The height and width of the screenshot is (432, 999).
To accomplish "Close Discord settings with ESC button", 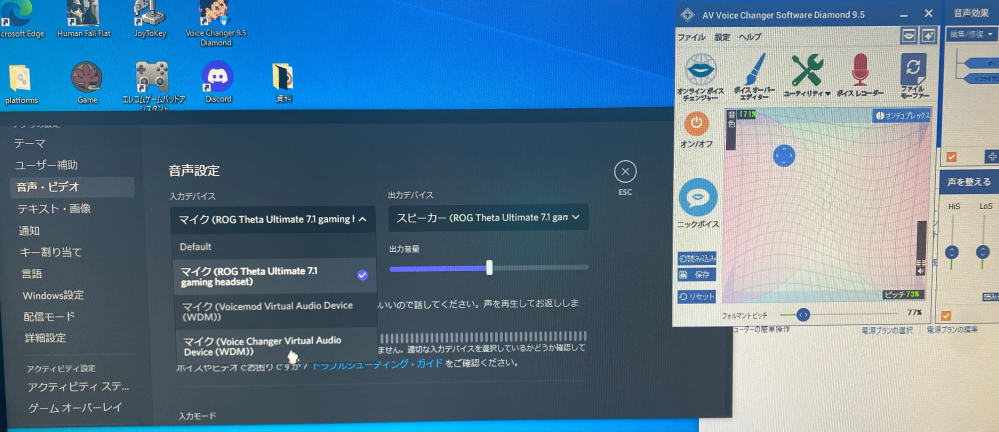I will [x=626, y=172].
